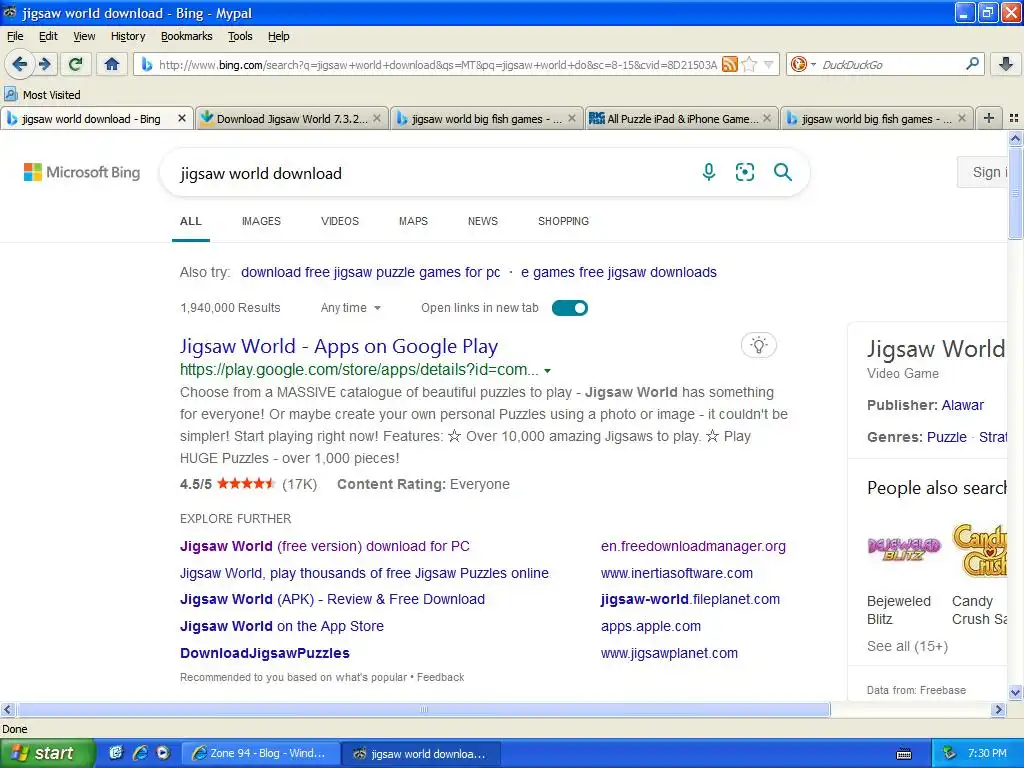Open 'Jigsaw World - Apps on Google Play' result
The width and height of the screenshot is (1024, 768).
pos(339,346)
